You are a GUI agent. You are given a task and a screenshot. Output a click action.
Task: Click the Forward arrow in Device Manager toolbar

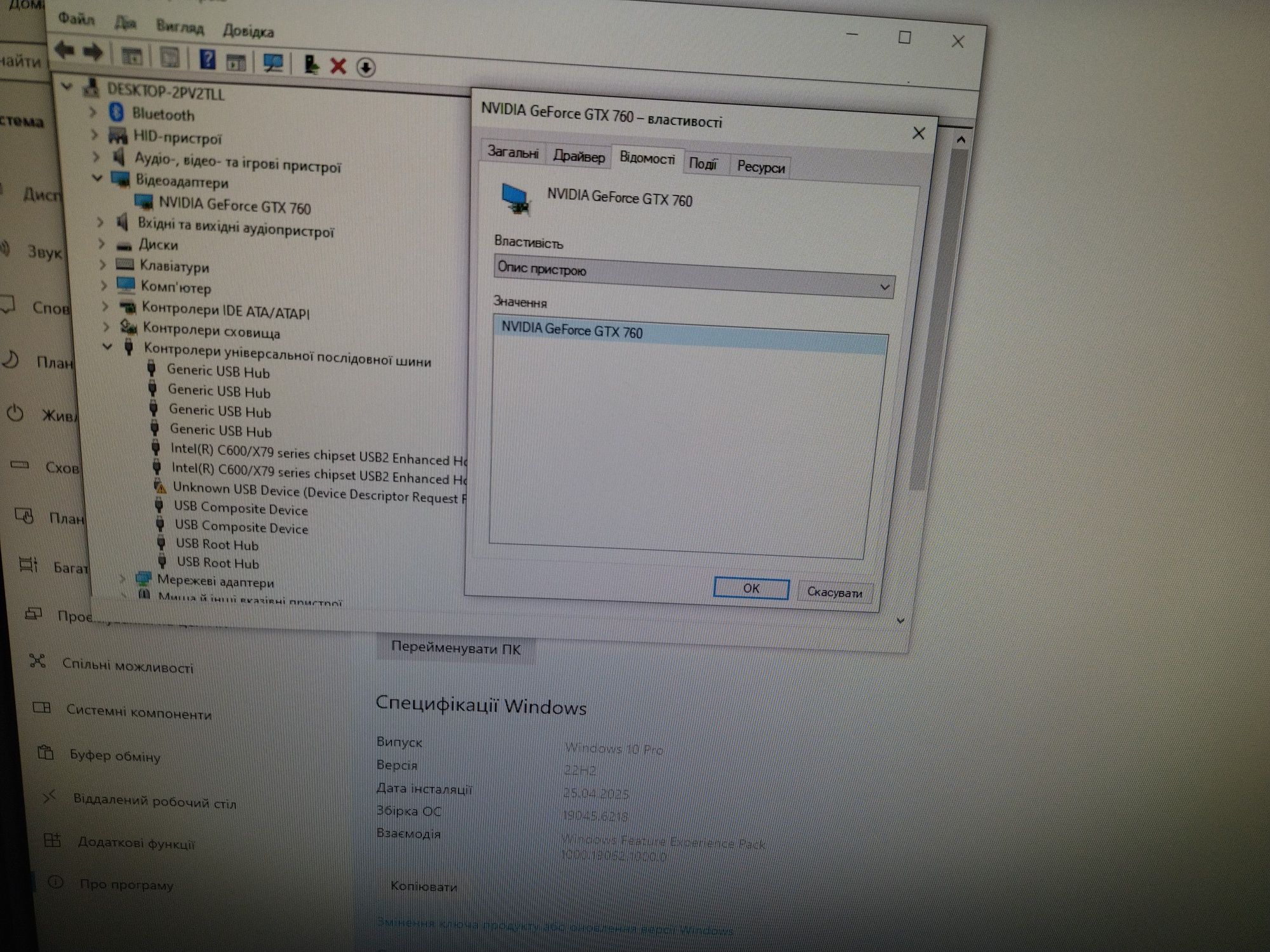tap(93, 52)
